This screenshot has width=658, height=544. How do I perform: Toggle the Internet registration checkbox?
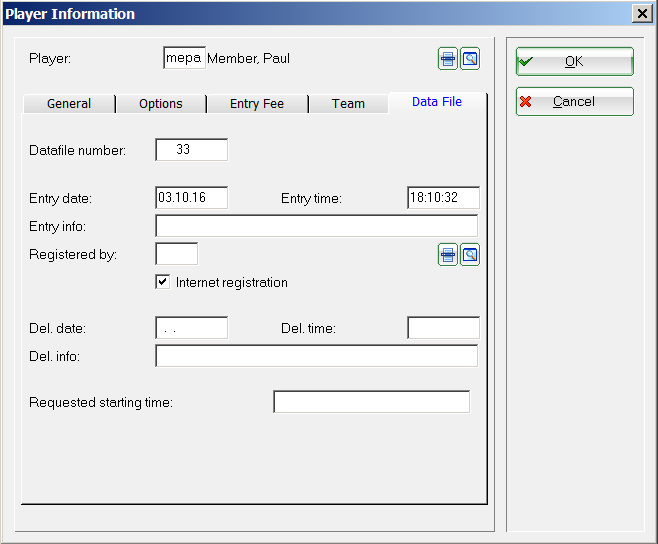(x=163, y=282)
